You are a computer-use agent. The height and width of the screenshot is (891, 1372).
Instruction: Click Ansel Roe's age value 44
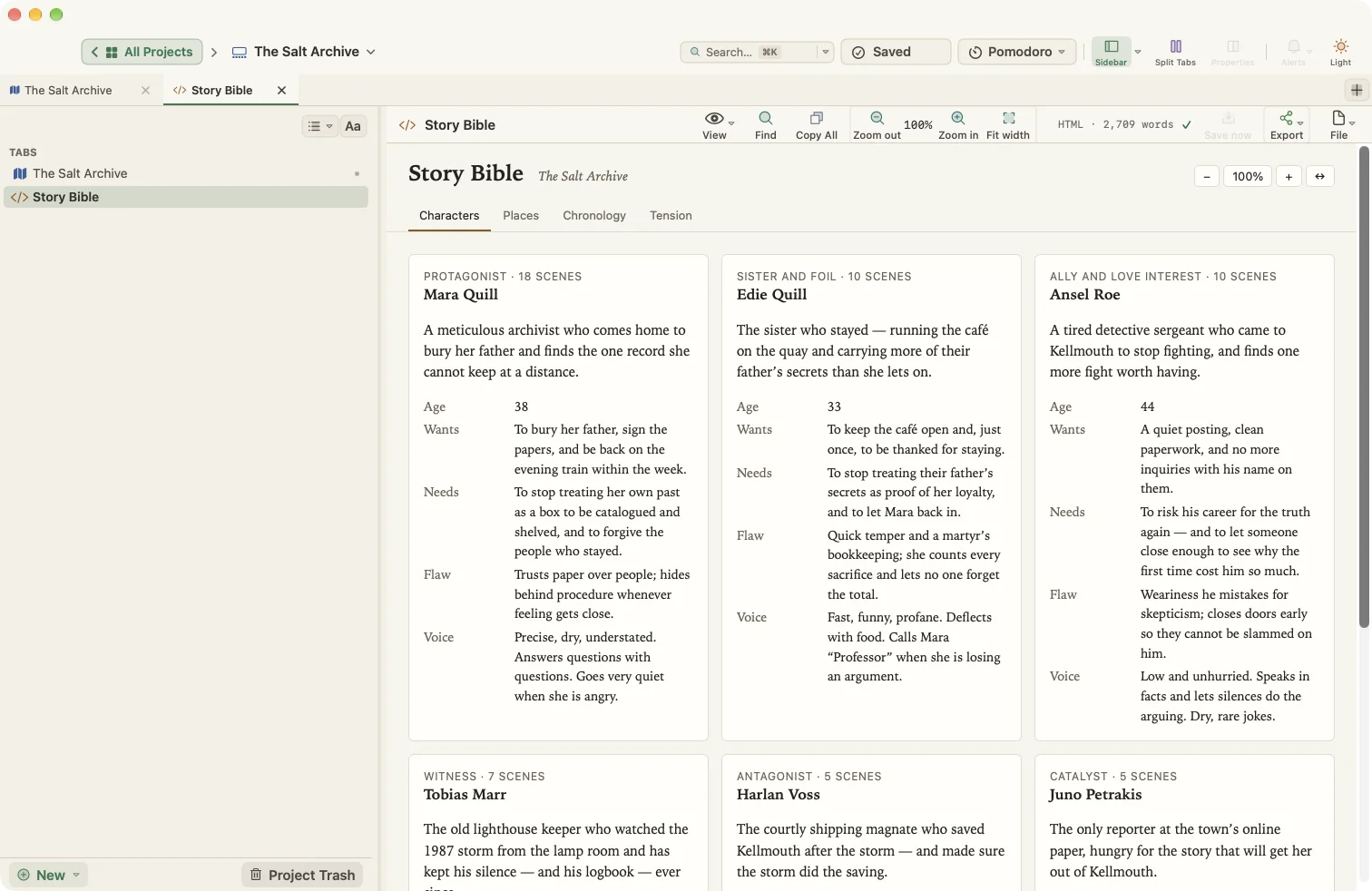(x=1147, y=406)
